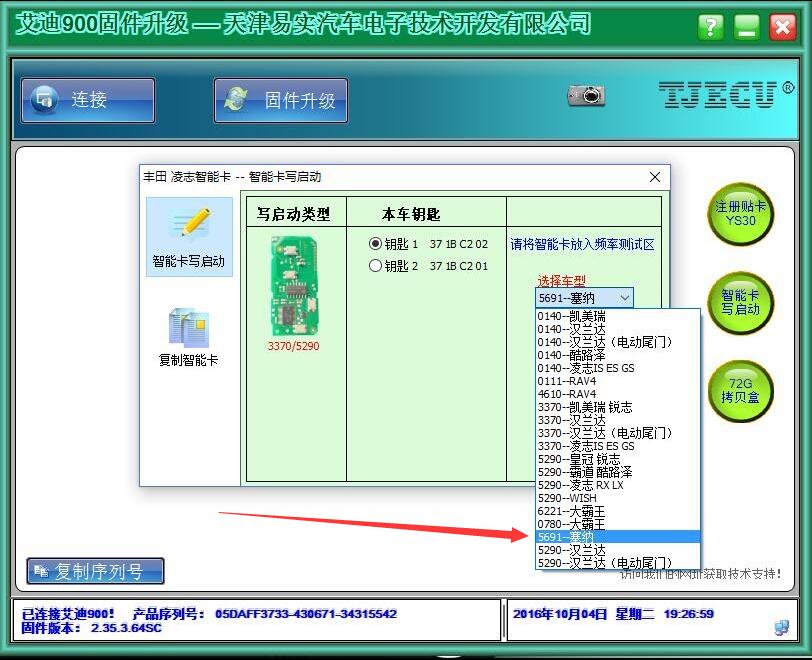Choose 5290--霸道 酷路泽 option
The height and width of the screenshot is (660, 812).
pyautogui.click(x=618, y=472)
